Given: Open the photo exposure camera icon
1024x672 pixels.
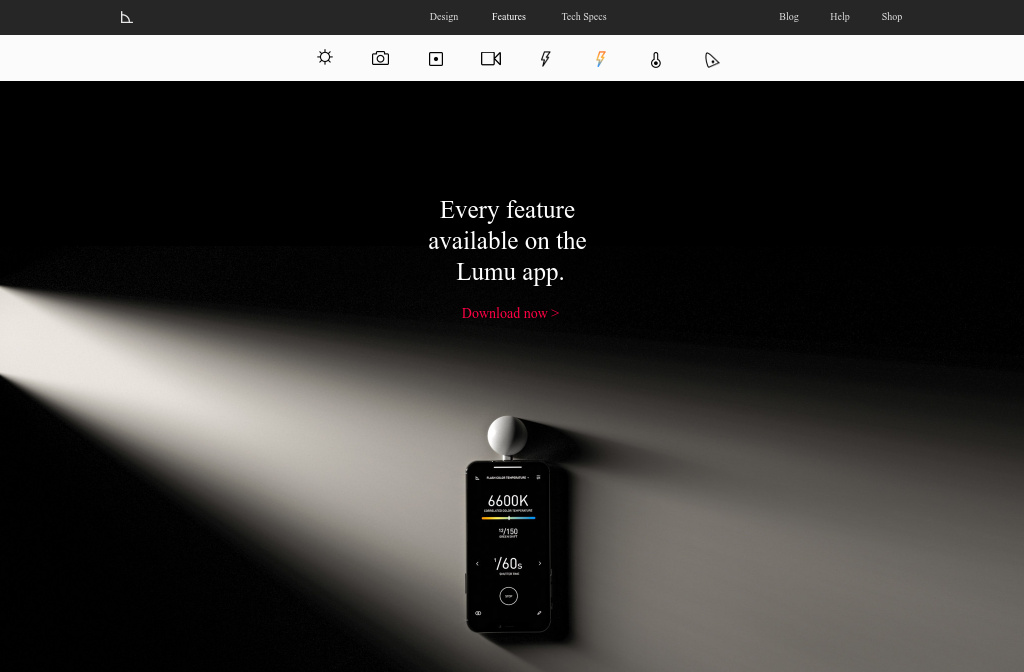Looking at the screenshot, I should pos(380,58).
